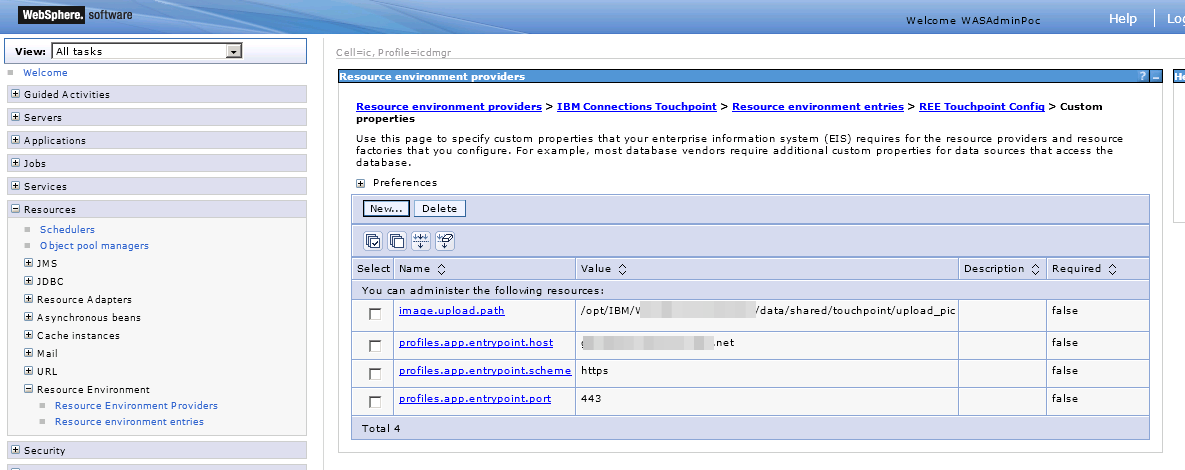Open the profiles.app.entrypoint.host property
Image resolution: width=1185 pixels, height=470 pixels.
pos(476,342)
